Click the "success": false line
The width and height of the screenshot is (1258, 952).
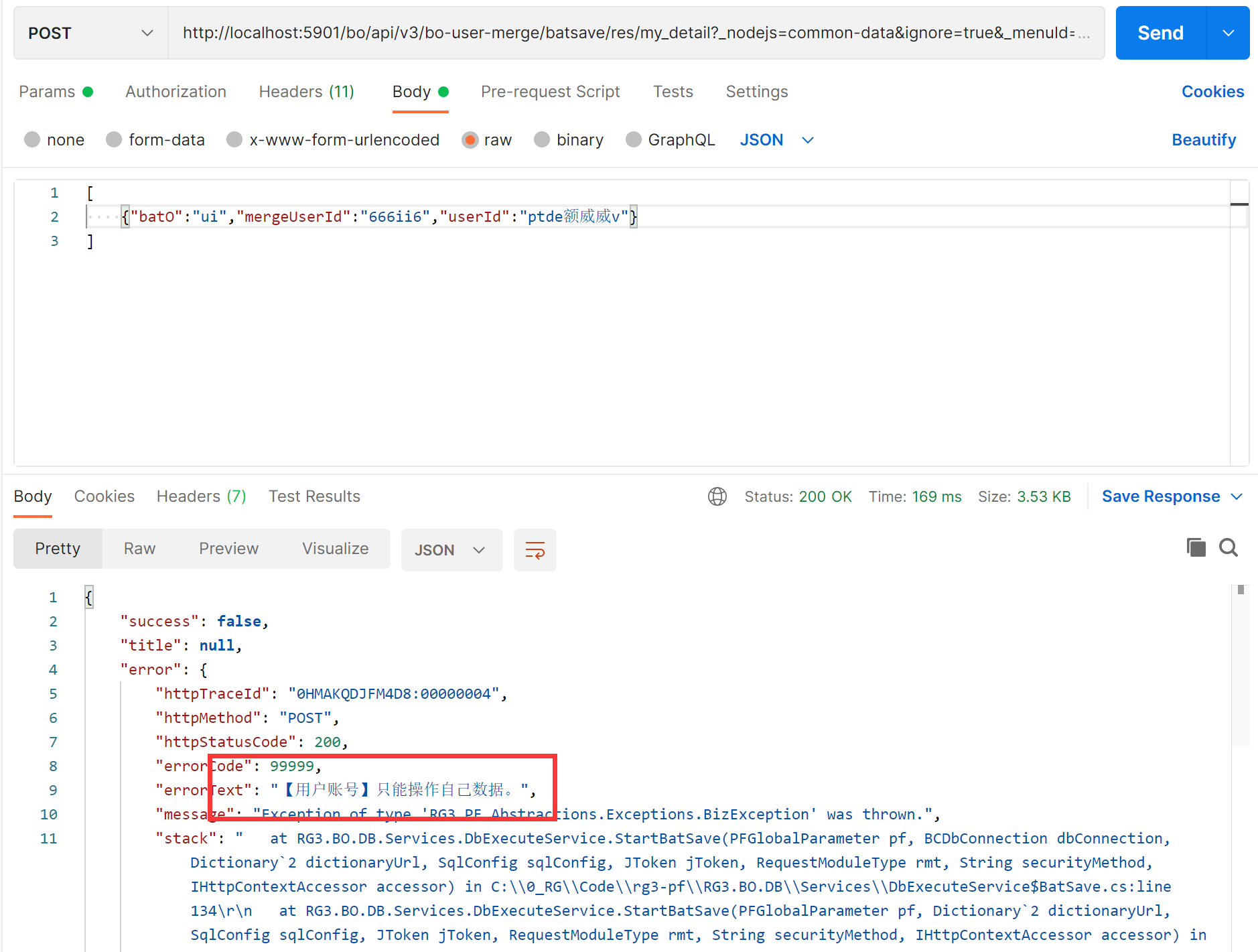point(194,621)
